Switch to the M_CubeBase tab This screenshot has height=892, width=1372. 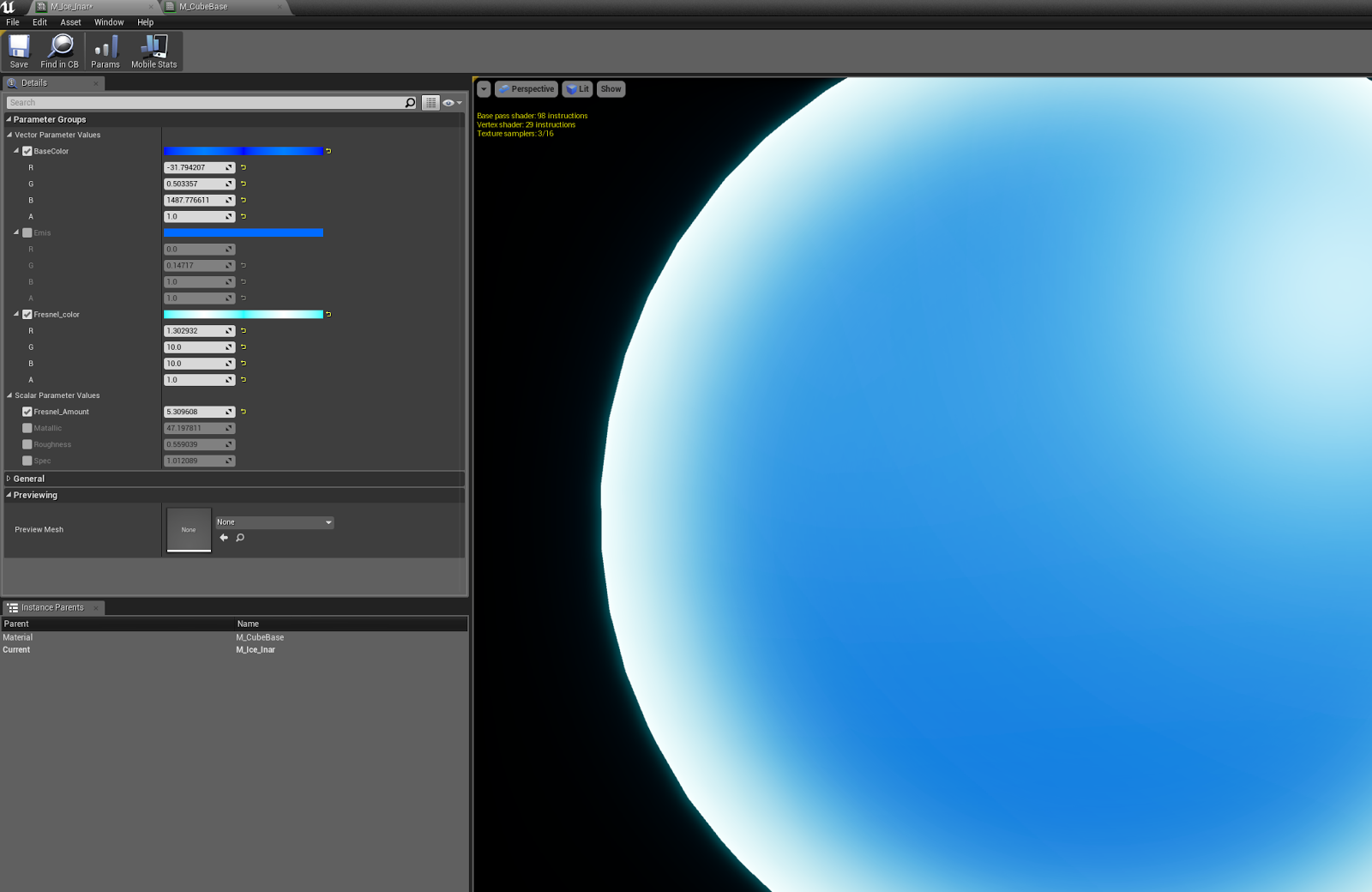[x=203, y=7]
